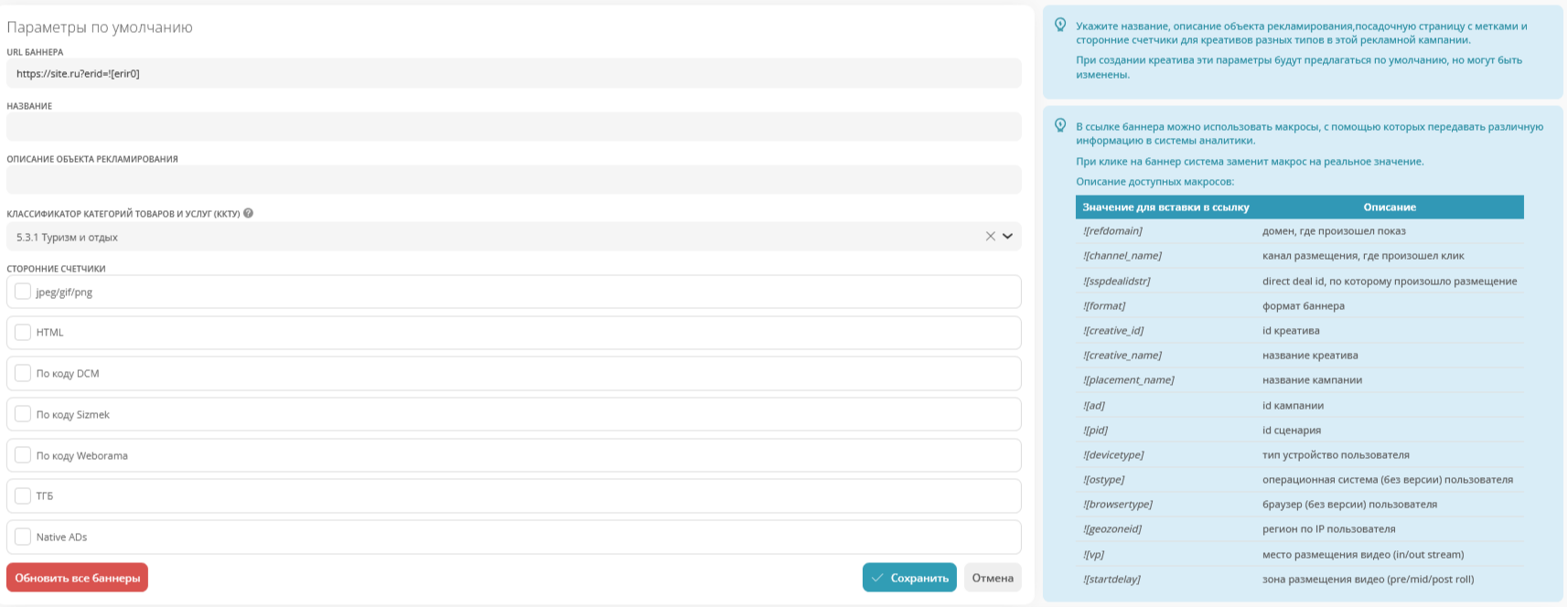Click the checkmark icon on the Сохранить button
This screenshot has height=607, width=1568.
pyautogui.click(x=877, y=578)
